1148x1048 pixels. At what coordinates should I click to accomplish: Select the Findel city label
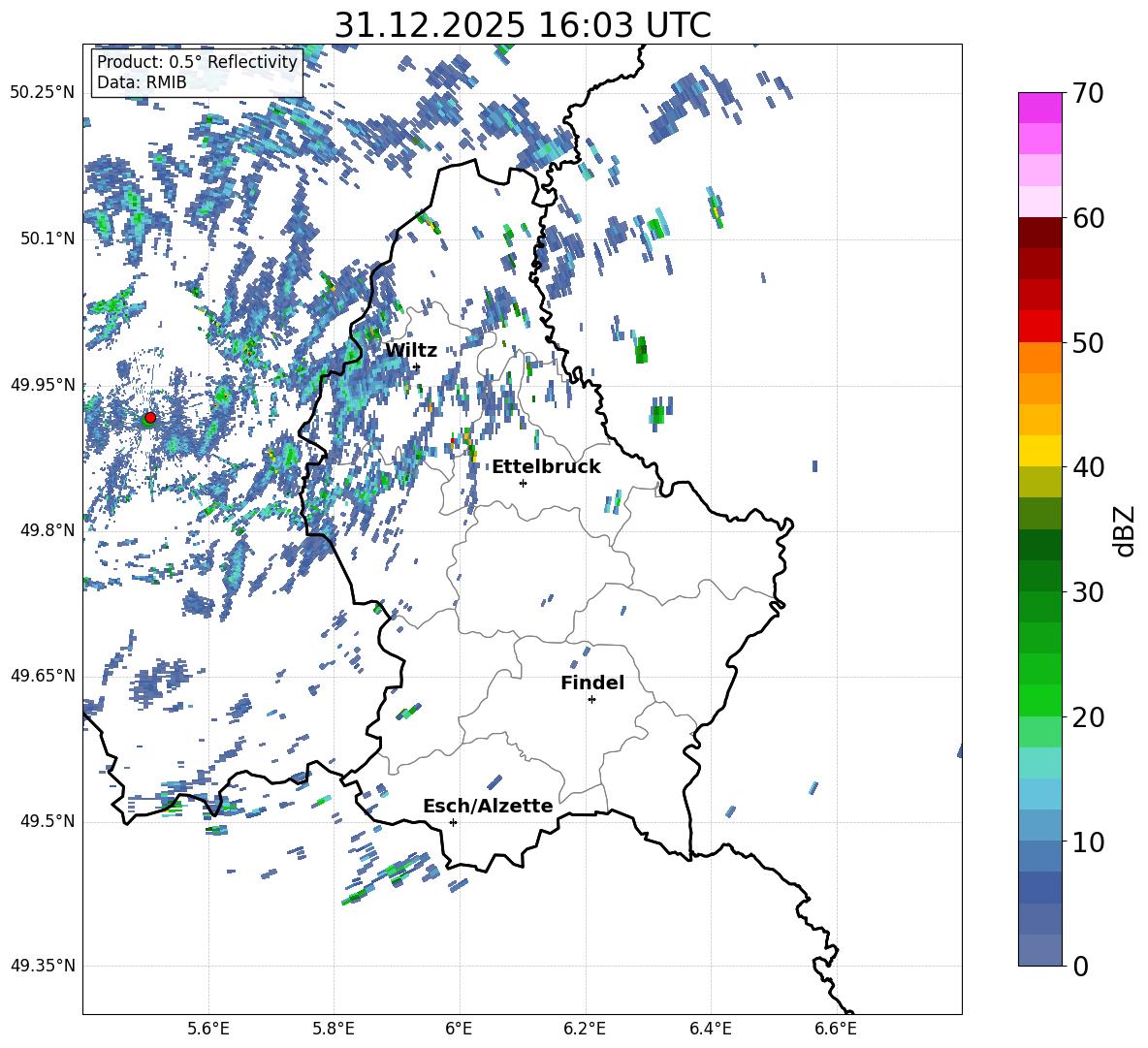592,683
